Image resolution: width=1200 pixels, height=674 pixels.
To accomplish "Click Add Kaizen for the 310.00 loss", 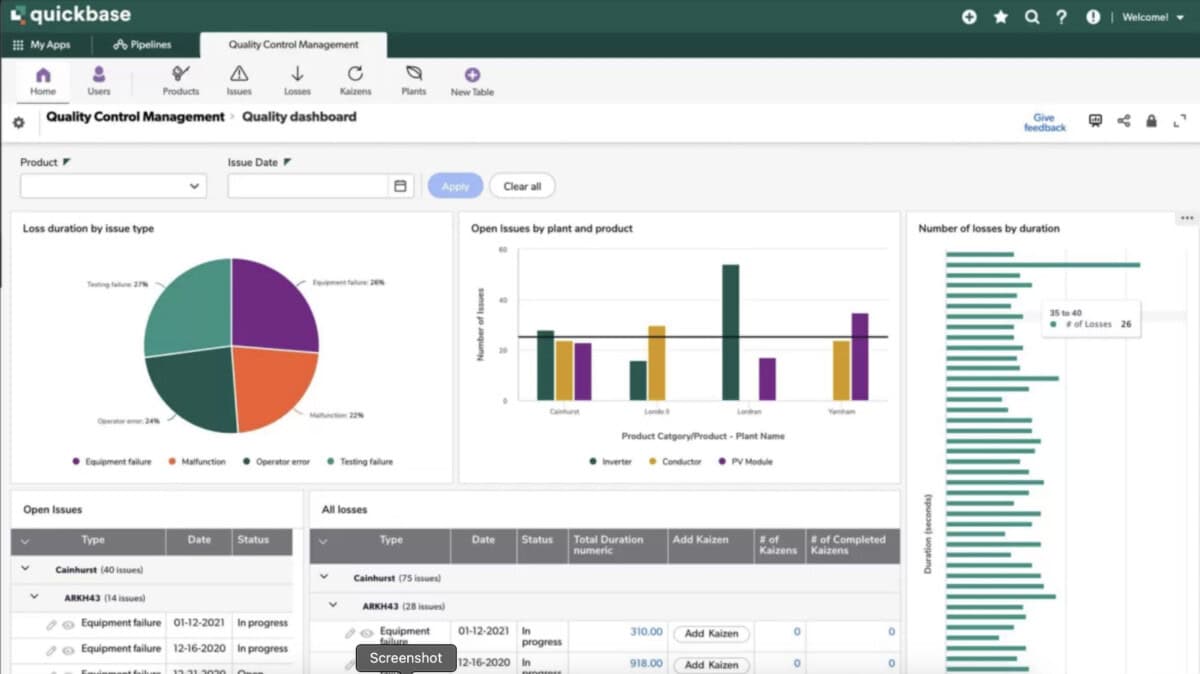I will (x=709, y=634).
